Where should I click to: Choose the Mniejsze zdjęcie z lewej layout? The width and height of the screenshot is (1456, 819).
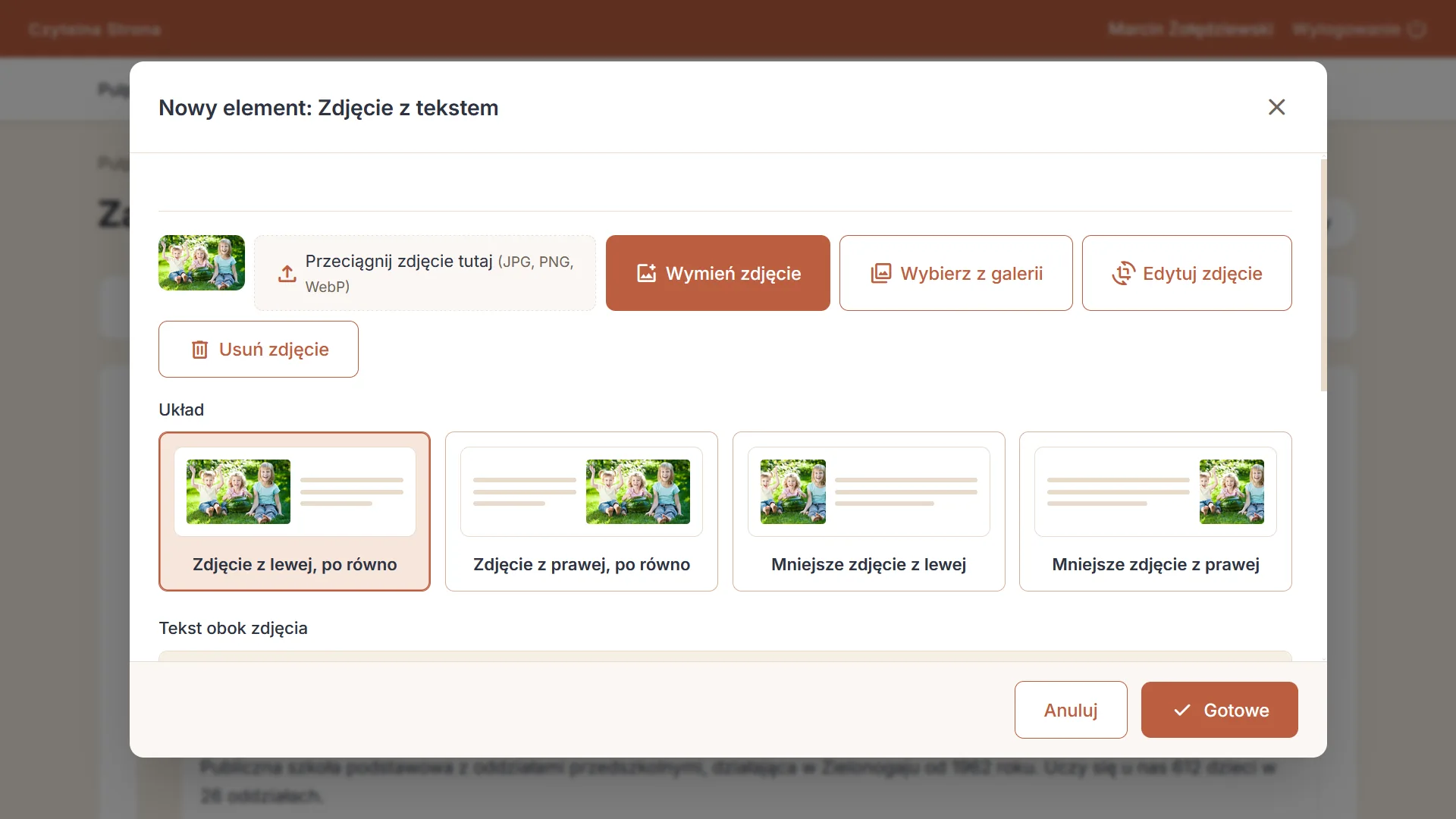pos(869,511)
